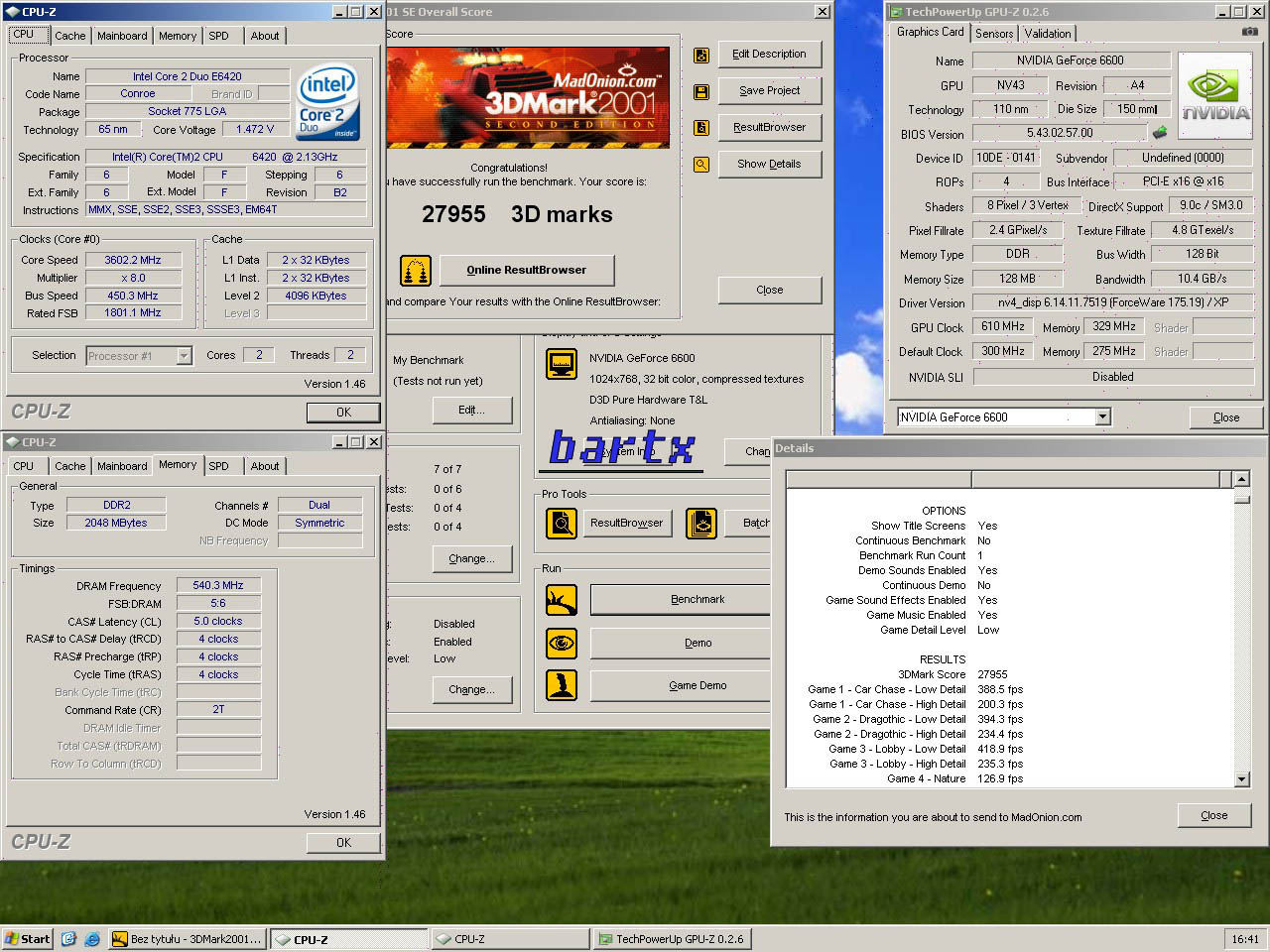The width and height of the screenshot is (1270, 952).
Task: Click the Demo eye icon
Action: (562, 643)
